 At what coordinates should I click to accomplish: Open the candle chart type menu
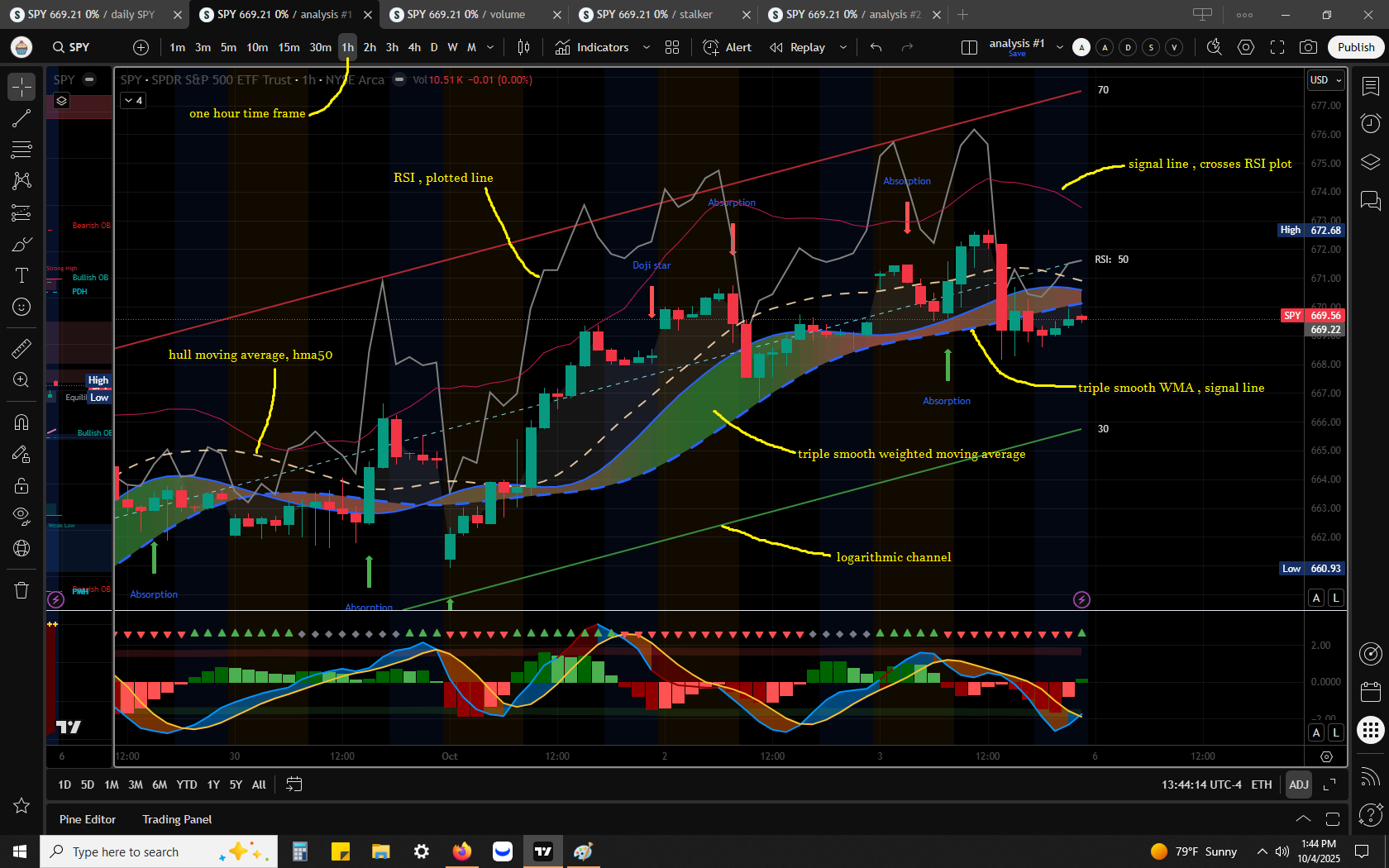[x=523, y=47]
